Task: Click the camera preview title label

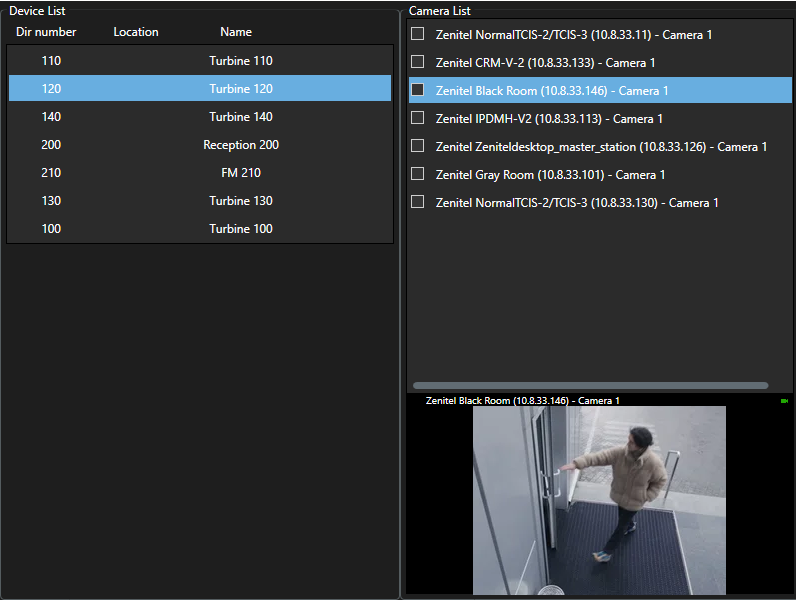Action: click(x=522, y=401)
